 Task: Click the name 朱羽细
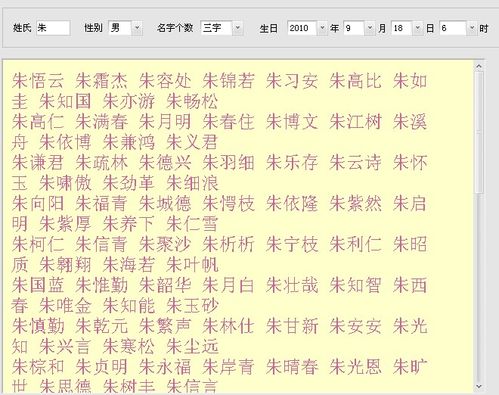pyautogui.click(x=228, y=163)
